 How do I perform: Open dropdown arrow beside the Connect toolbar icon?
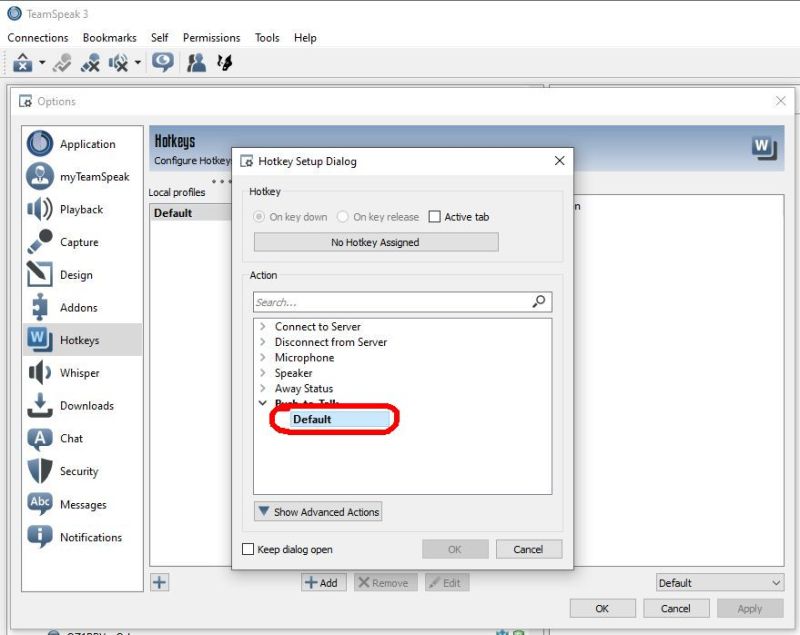42,63
